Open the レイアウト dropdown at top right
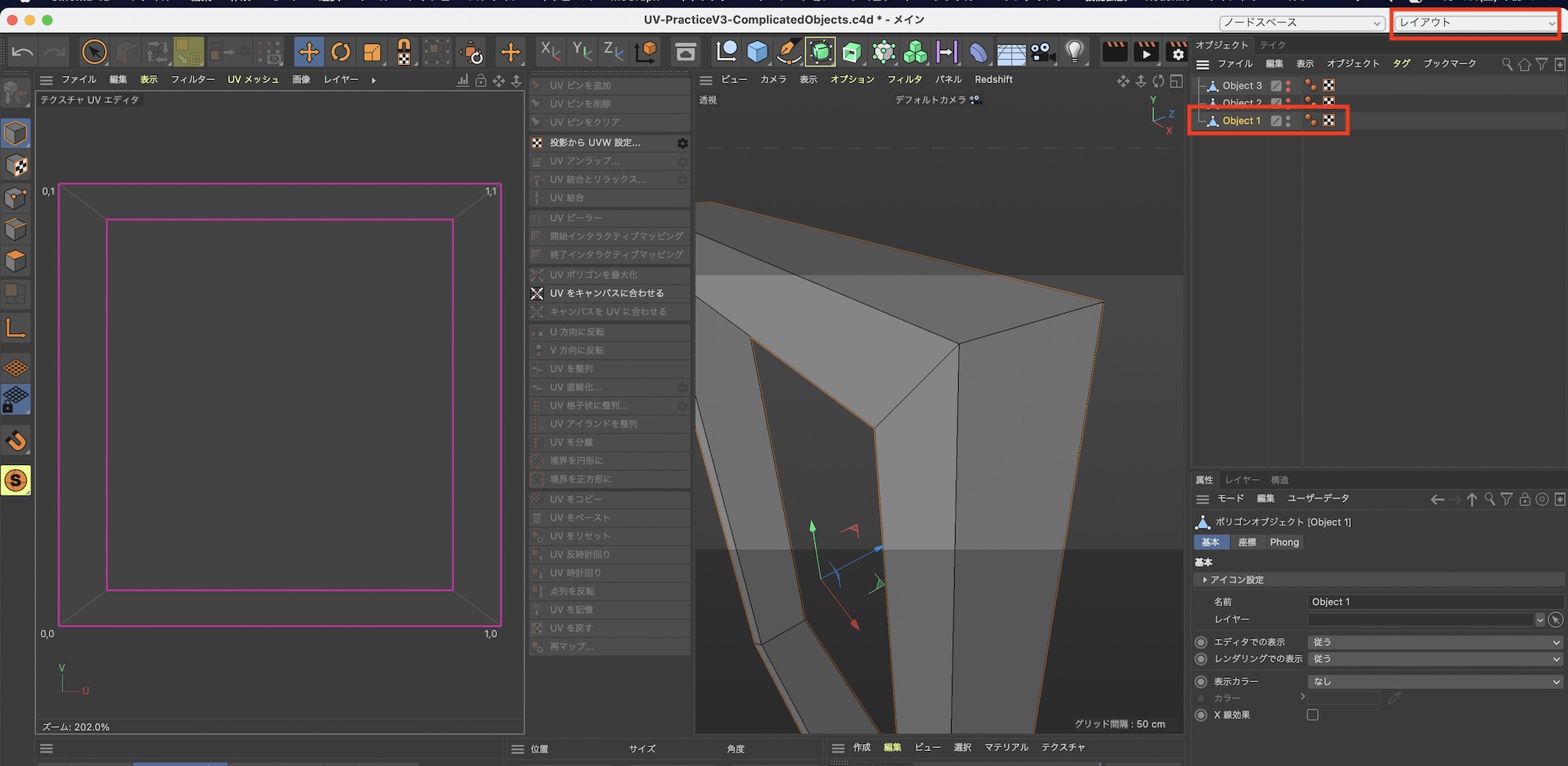The width and height of the screenshot is (1568, 766). (x=1475, y=23)
